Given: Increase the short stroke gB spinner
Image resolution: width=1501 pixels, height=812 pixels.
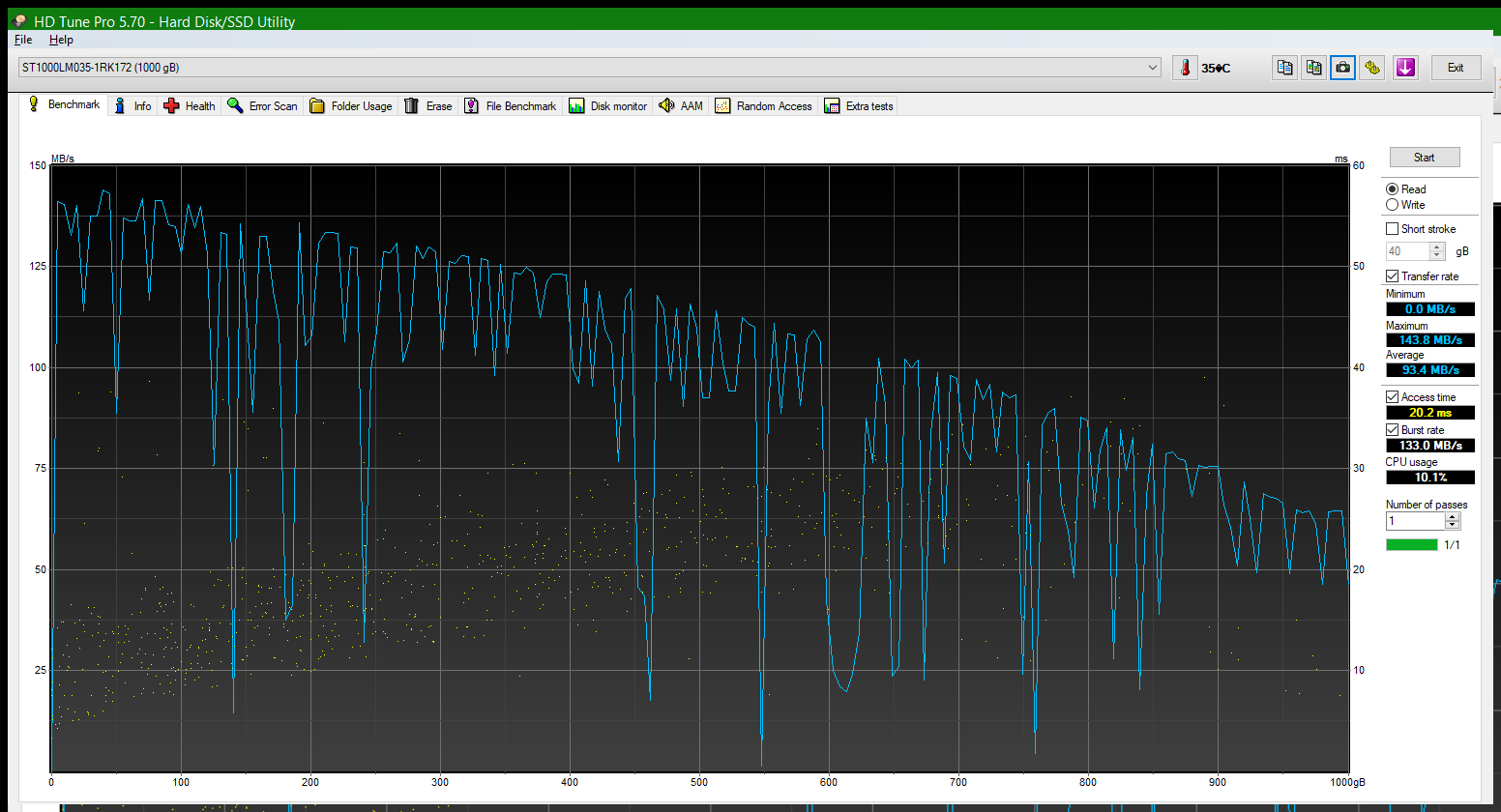Looking at the screenshot, I should pyautogui.click(x=1437, y=247).
